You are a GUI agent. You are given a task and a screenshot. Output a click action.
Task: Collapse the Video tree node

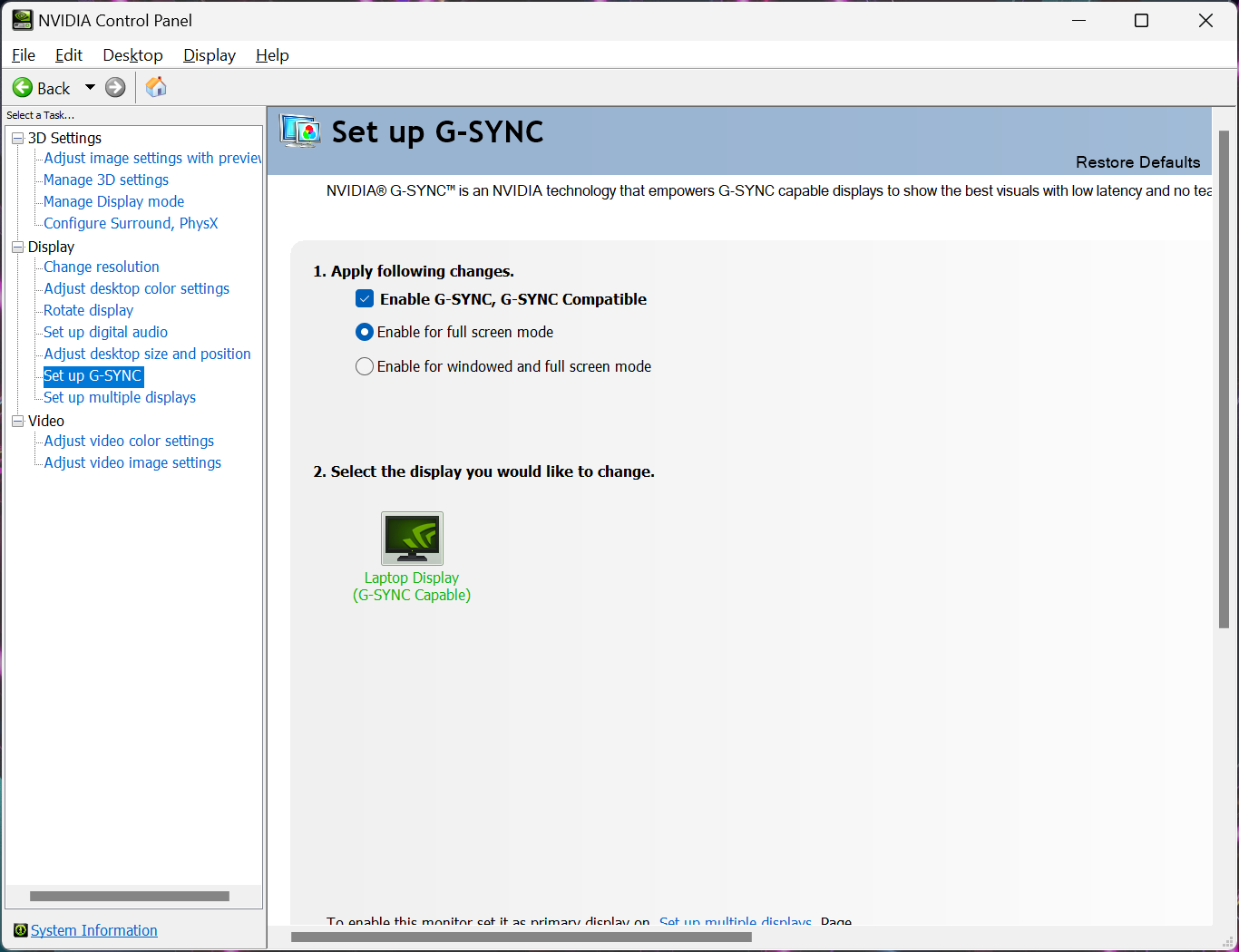click(x=17, y=421)
